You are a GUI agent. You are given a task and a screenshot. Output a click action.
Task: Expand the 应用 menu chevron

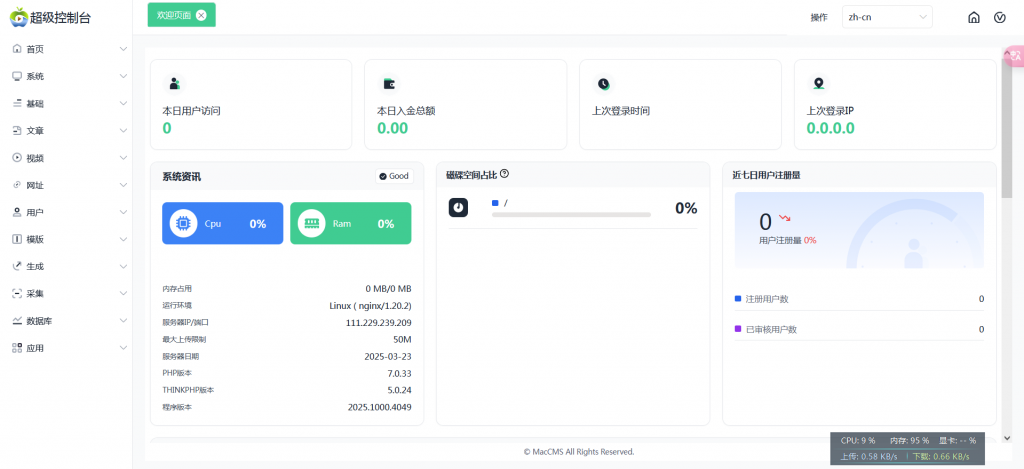pyautogui.click(x=123, y=348)
